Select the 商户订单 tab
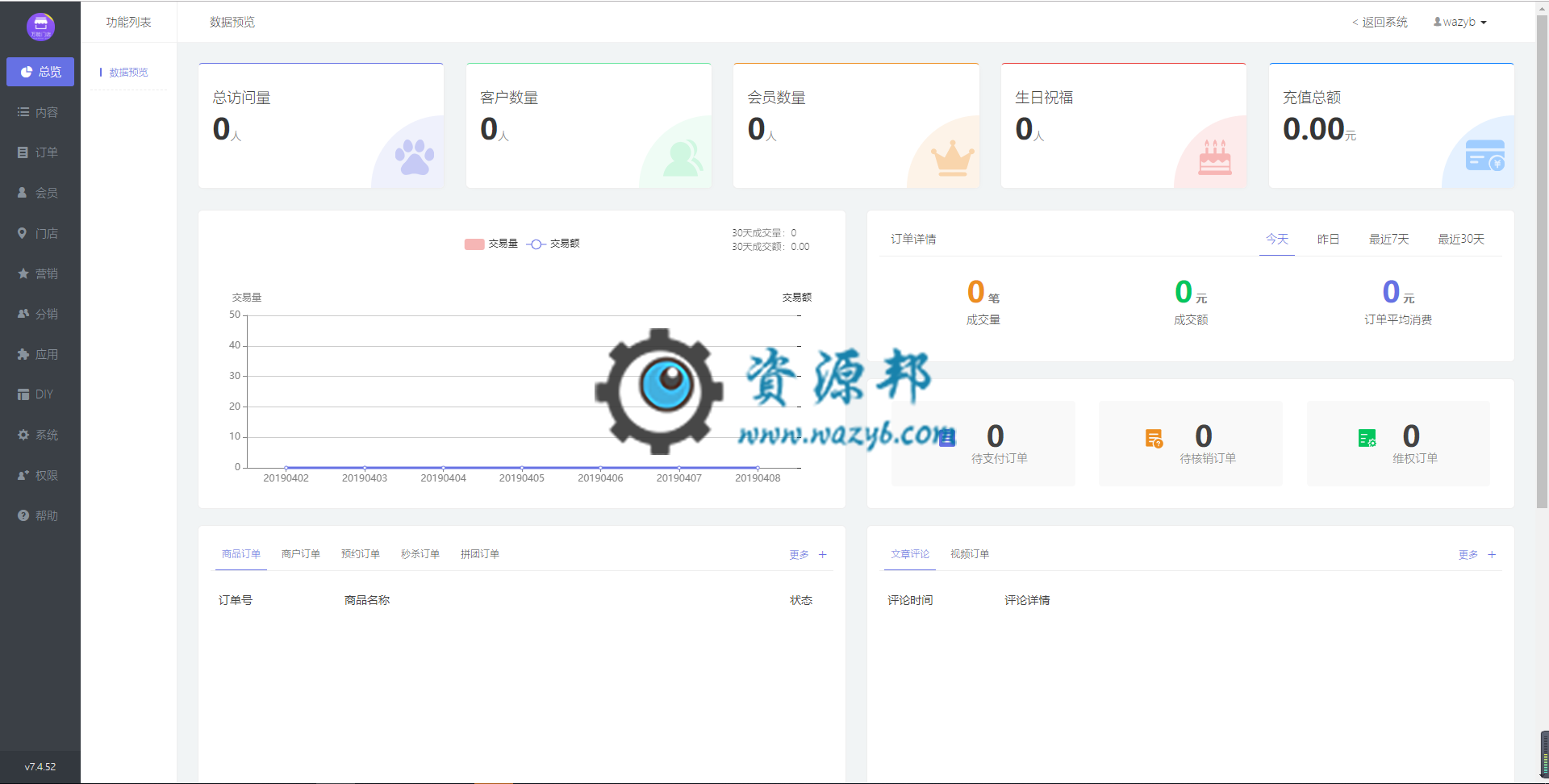The image size is (1549, 784). coord(301,554)
